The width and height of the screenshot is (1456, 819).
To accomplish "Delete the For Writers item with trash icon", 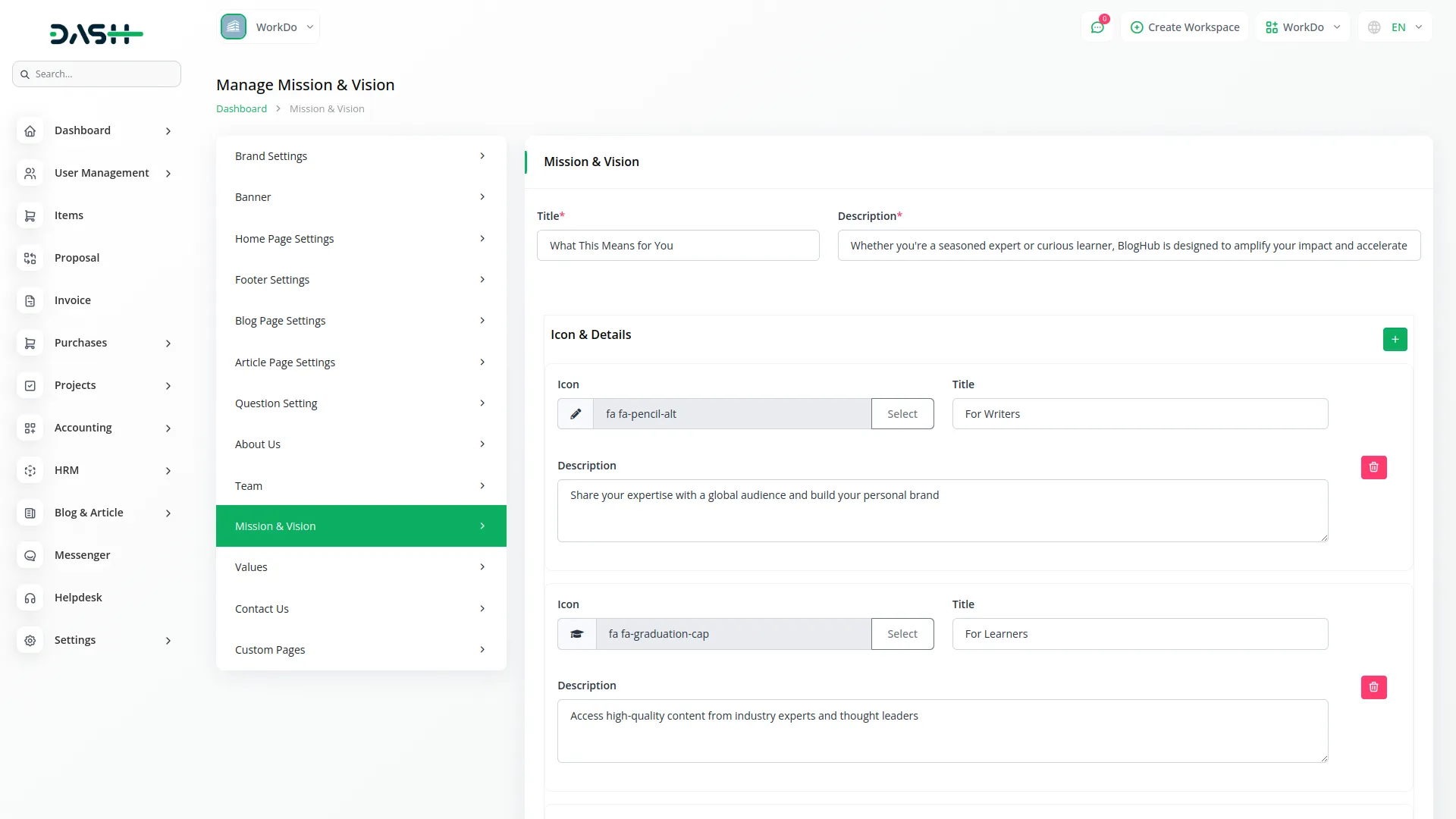I will pyautogui.click(x=1373, y=467).
